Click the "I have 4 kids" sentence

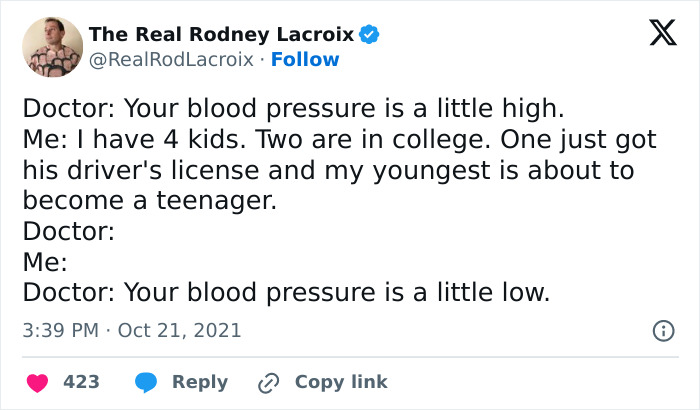coord(132,139)
